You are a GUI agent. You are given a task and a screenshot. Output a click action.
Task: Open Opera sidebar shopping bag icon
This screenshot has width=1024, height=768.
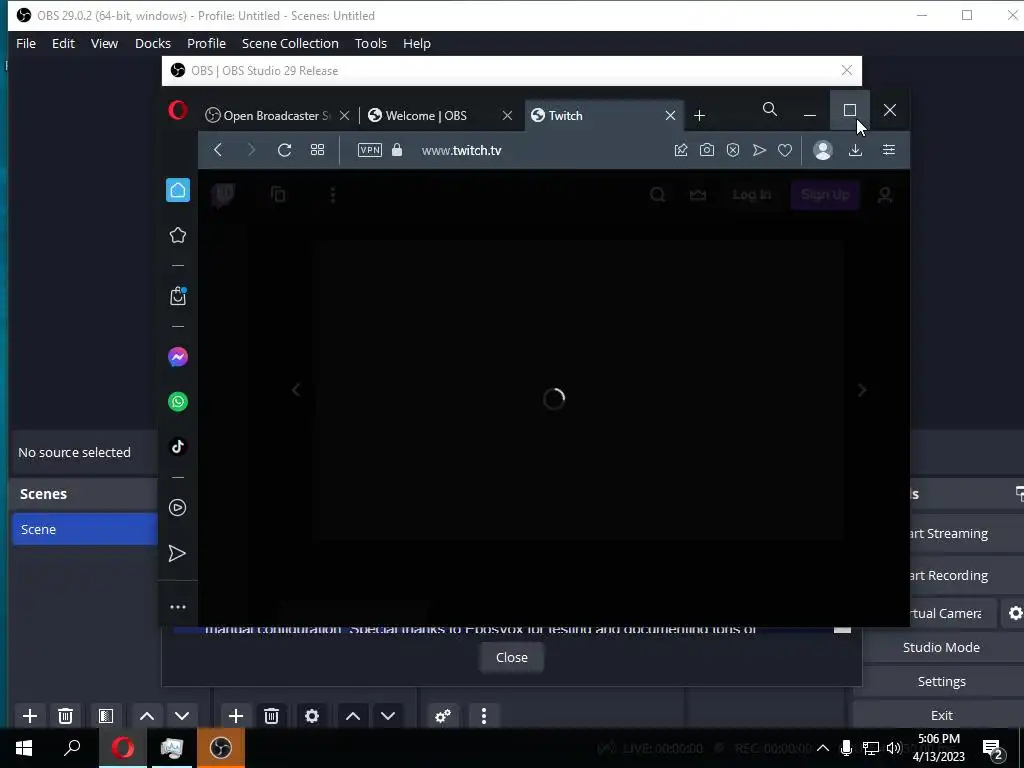click(x=178, y=296)
